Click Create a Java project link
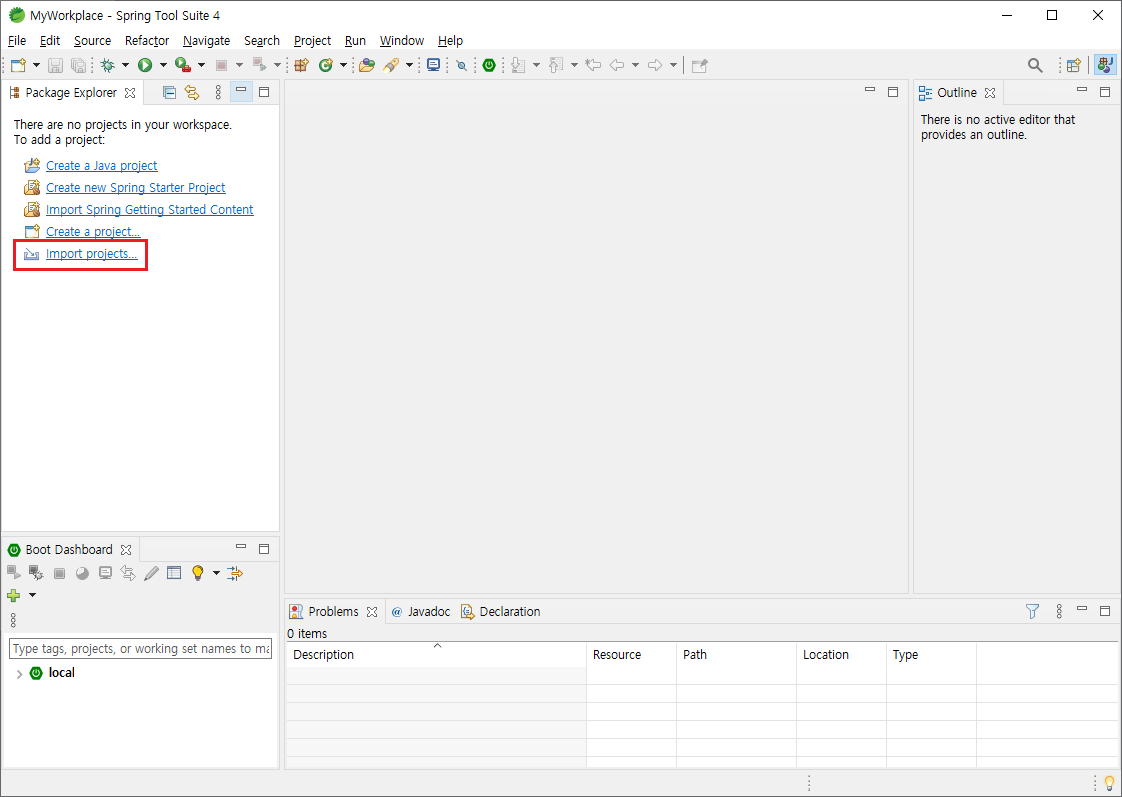Viewport: 1122px width, 797px height. (x=102, y=165)
